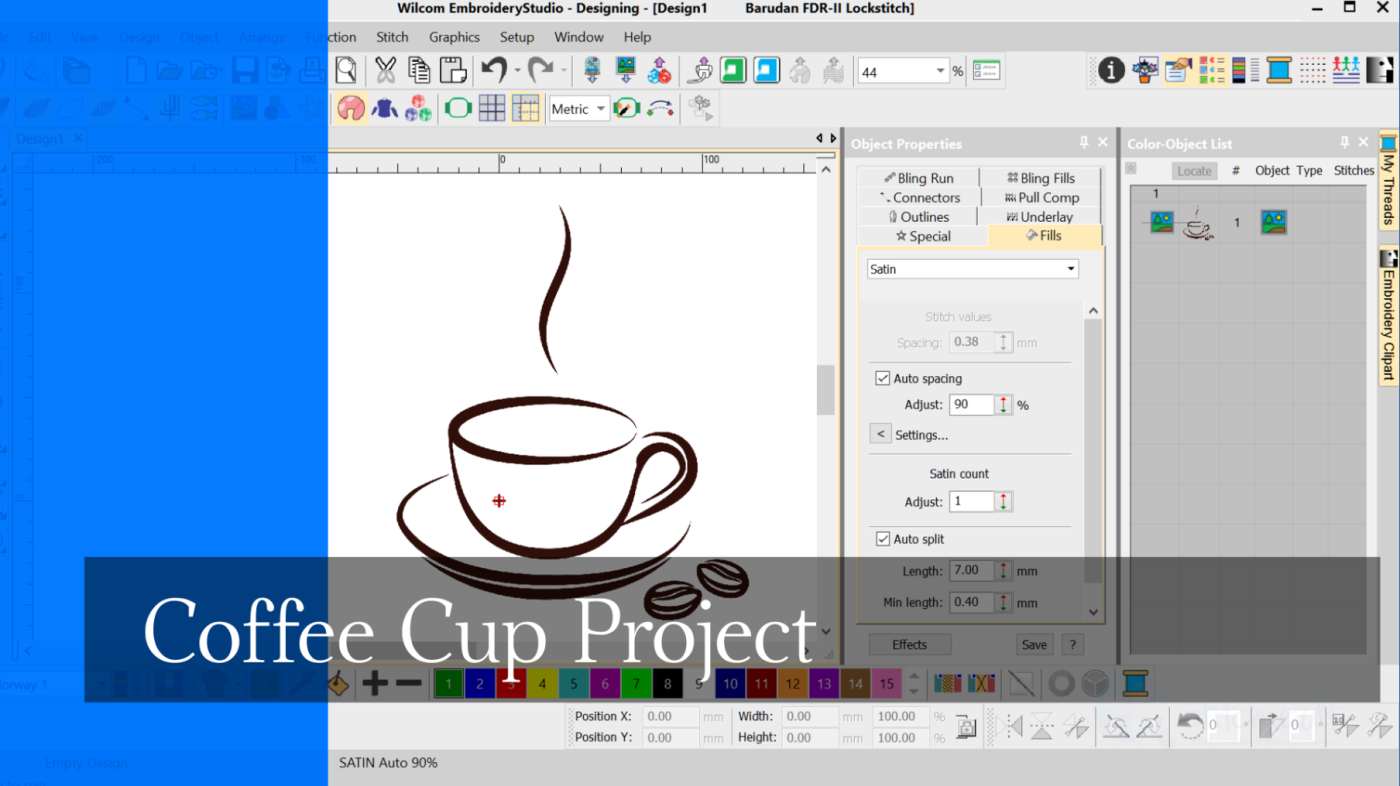Click the Copy icon
The image size is (1400, 786).
tap(419, 70)
